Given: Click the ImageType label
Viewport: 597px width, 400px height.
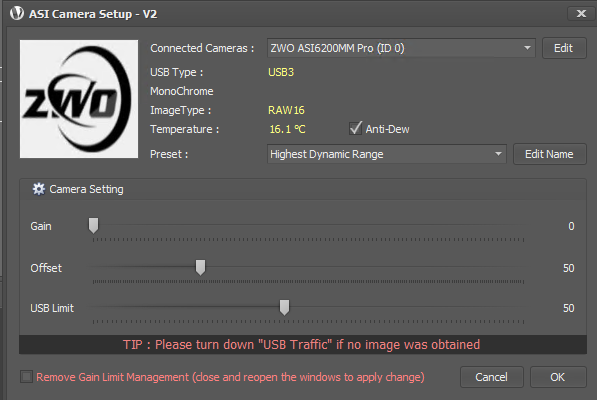Looking at the screenshot, I should click(x=180, y=110).
